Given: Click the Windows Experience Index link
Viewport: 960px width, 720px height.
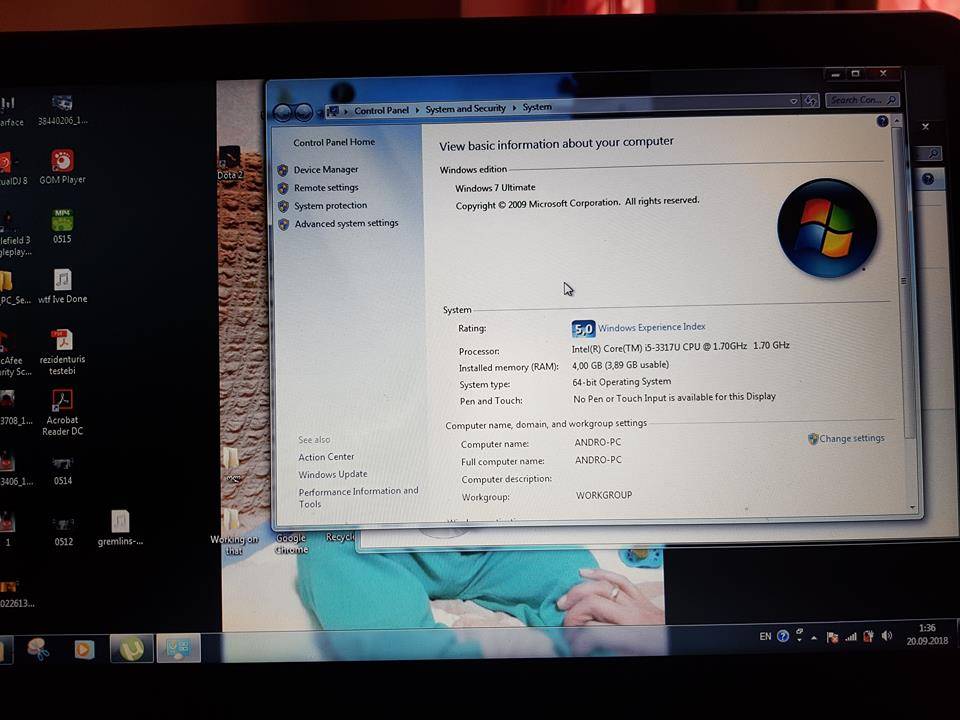Looking at the screenshot, I should coord(651,328).
